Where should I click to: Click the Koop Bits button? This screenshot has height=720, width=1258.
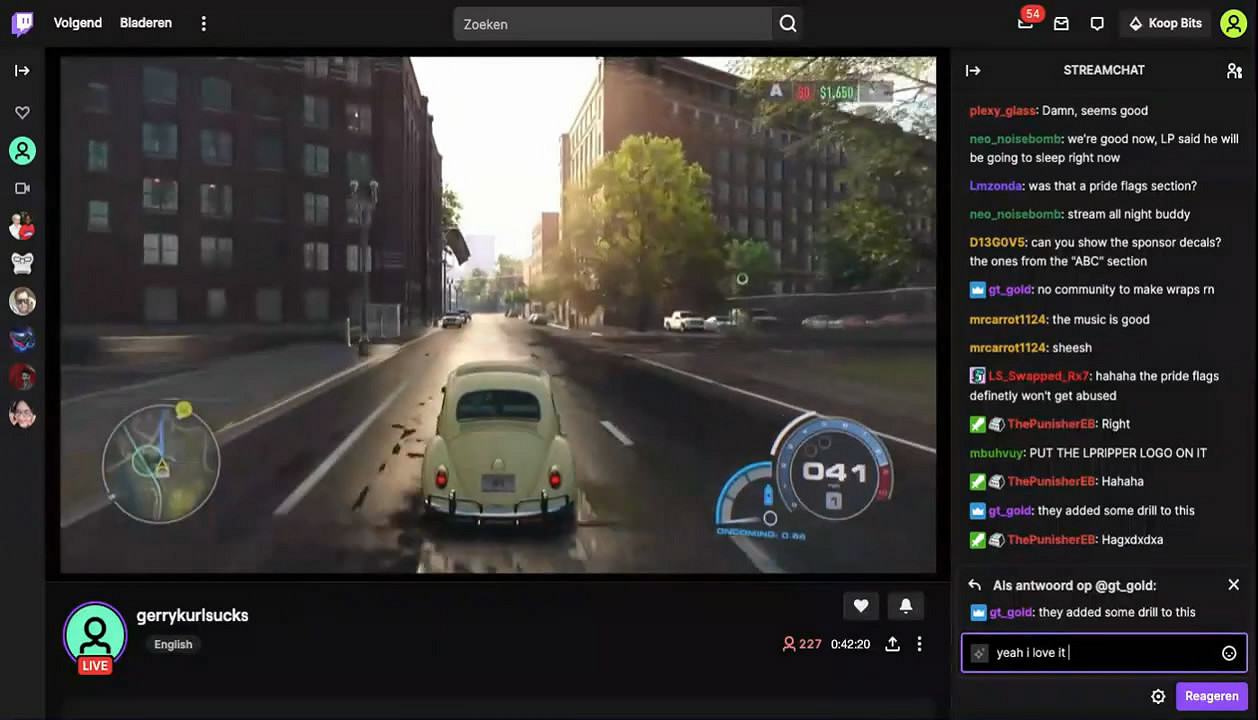[x=1165, y=24]
